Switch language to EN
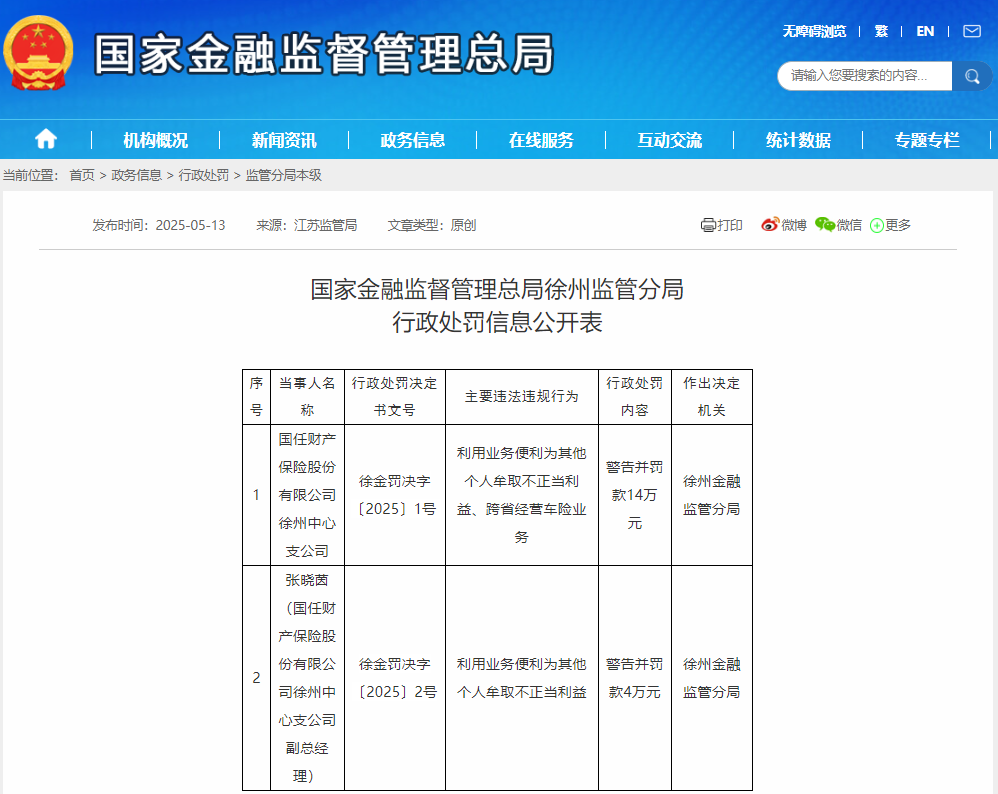The width and height of the screenshot is (998, 794). tap(925, 31)
